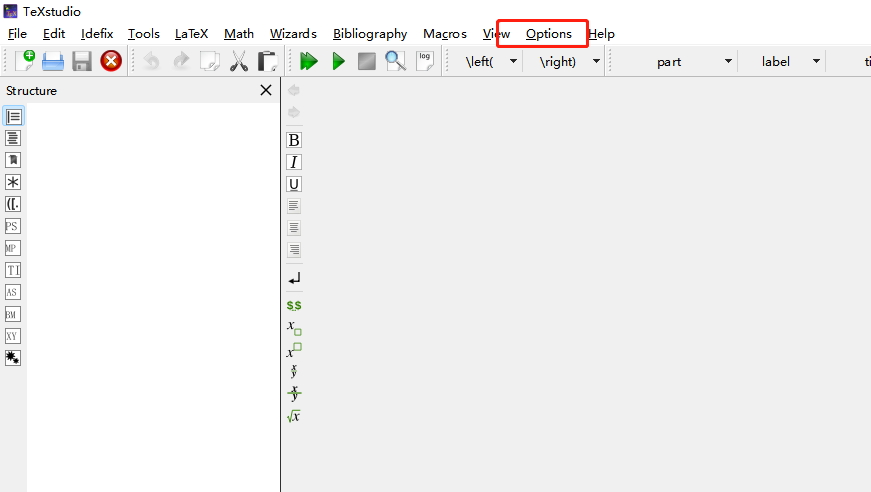Show the XY xypic commands panel

click(13, 336)
